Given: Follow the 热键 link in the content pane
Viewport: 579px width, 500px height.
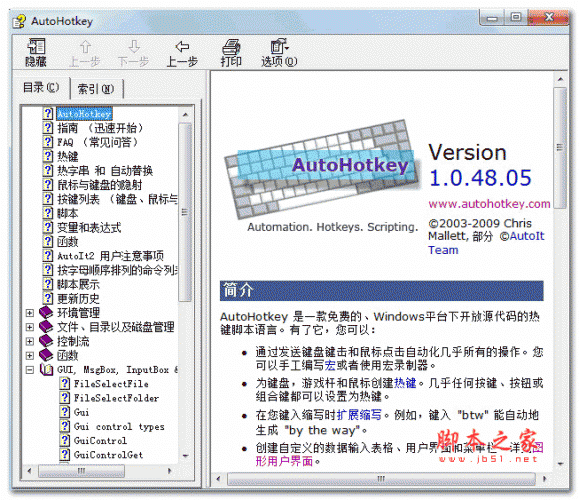Looking at the screenshot, I should 405,383.
